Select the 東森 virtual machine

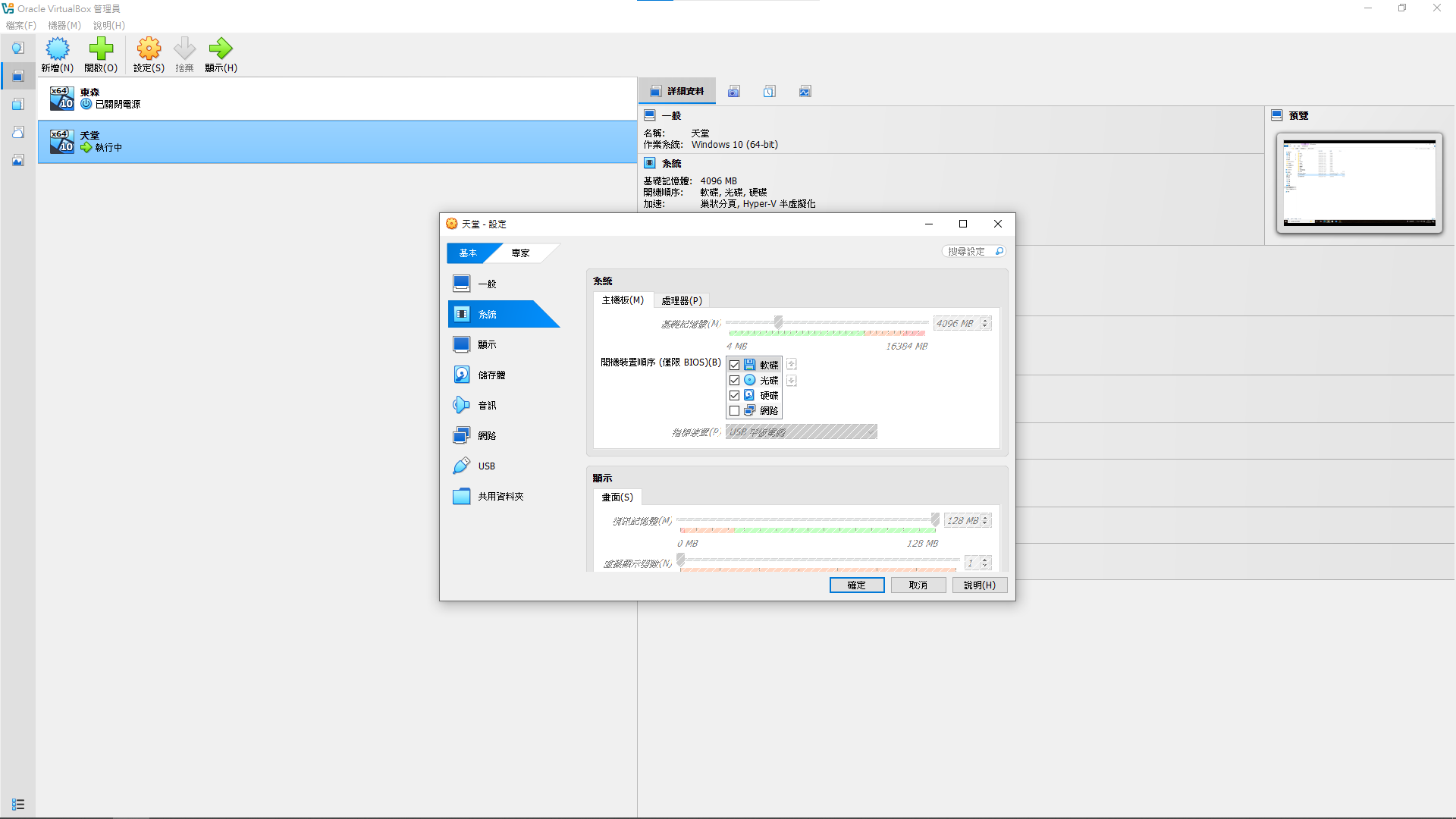click(337, 99)
